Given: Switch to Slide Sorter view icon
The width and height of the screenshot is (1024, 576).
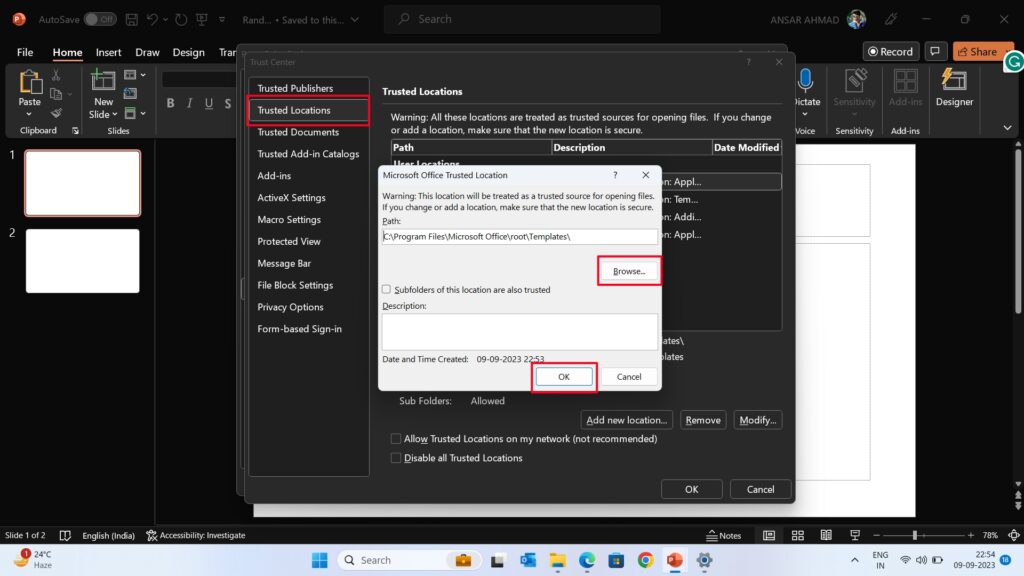Looking at the screenshot, I should coord(797,536).
